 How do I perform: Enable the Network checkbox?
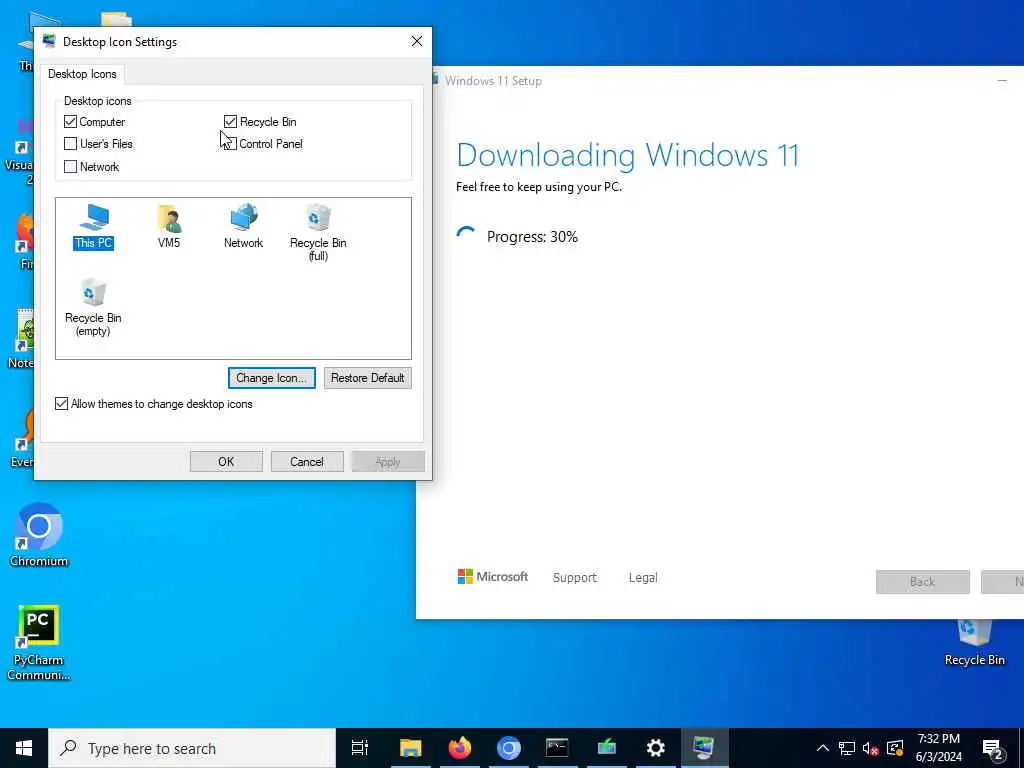click(x=71, y=167)
